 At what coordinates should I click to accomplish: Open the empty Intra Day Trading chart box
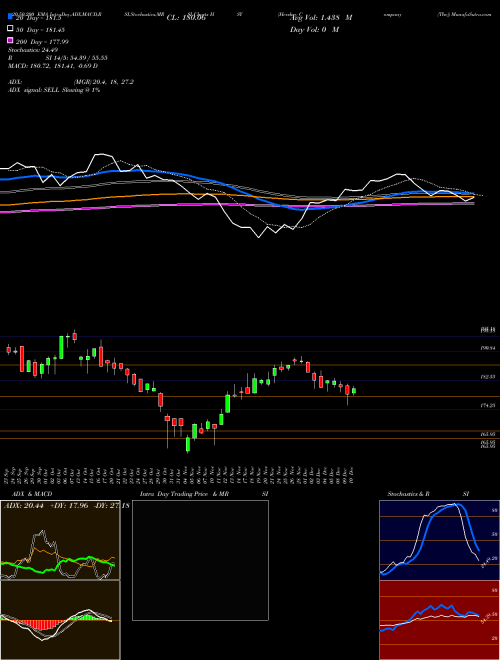200,560
